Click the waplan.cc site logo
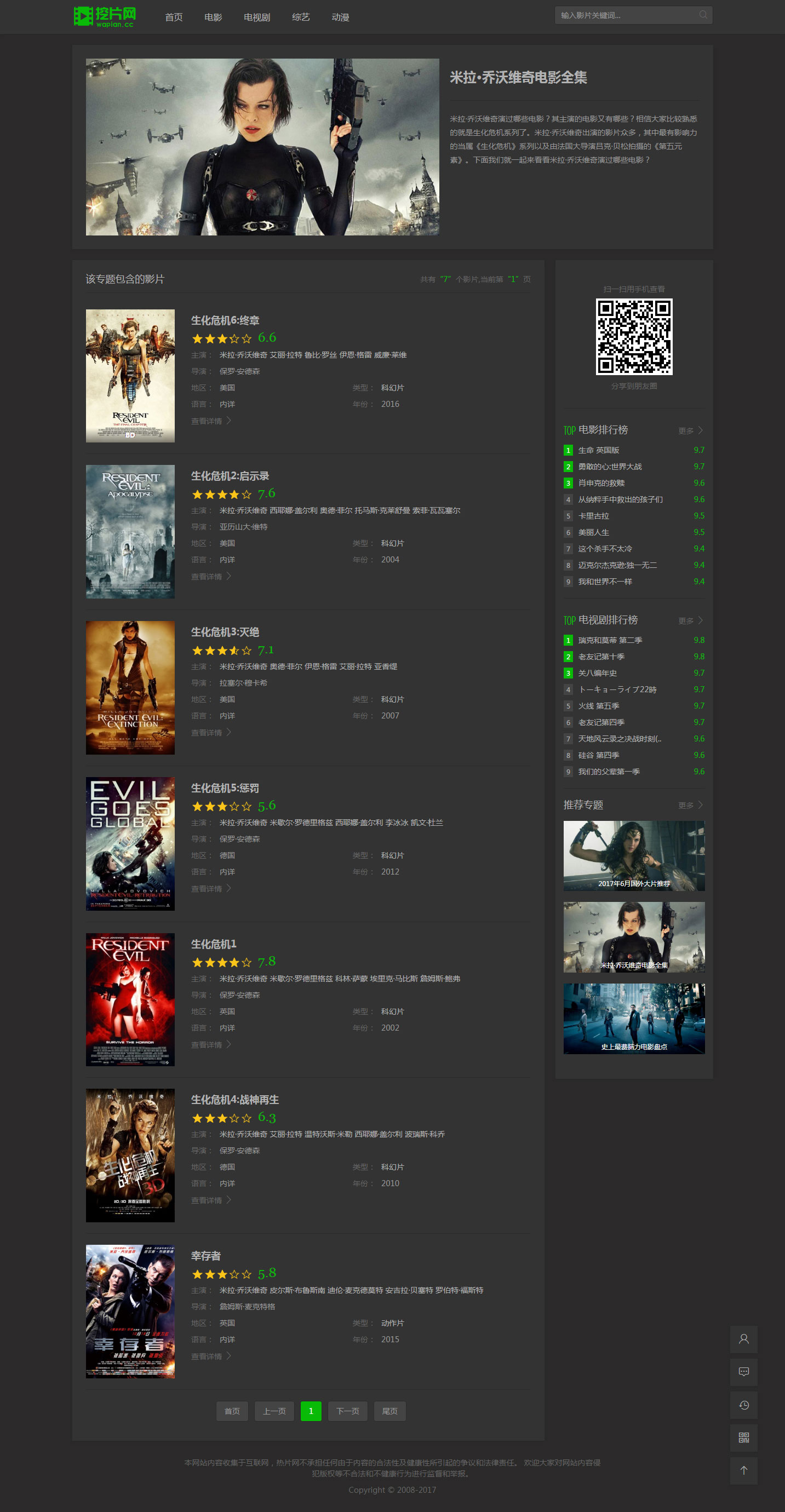 105,16
